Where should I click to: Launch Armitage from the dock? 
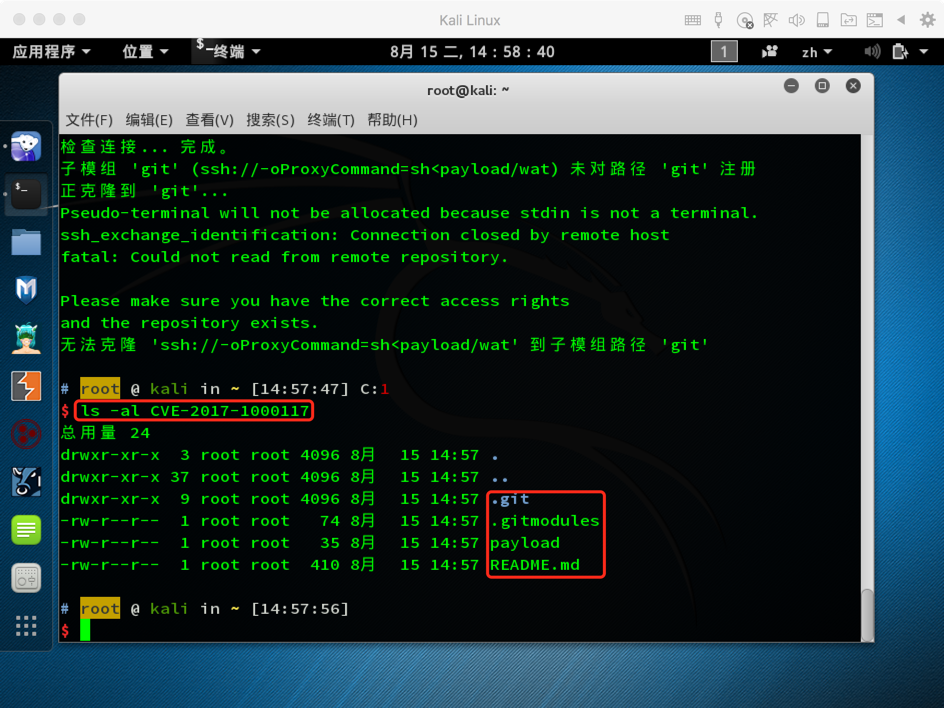(26, 338)
